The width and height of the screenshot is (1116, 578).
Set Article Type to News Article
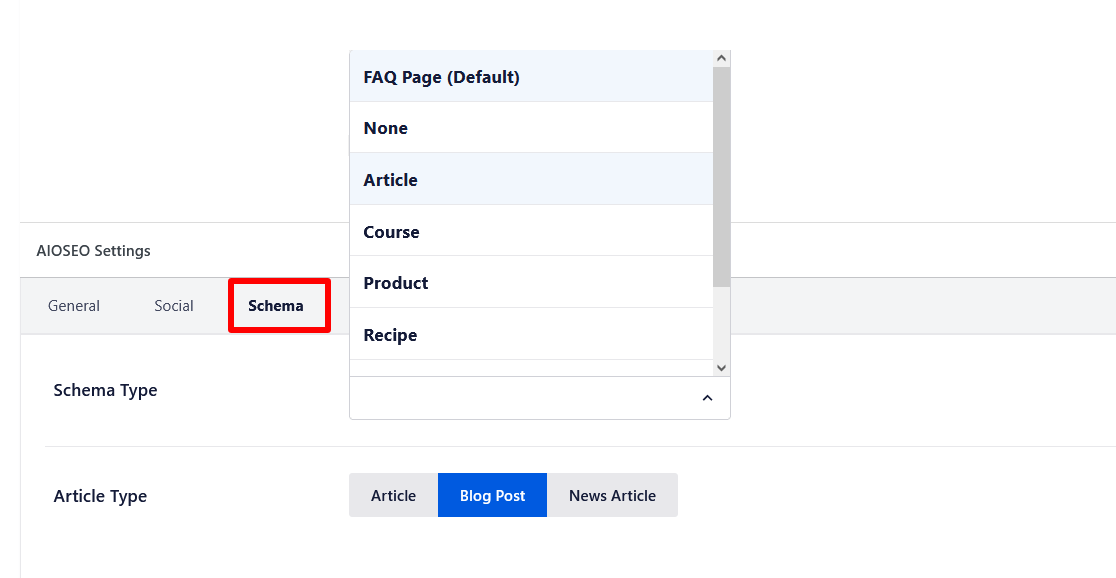coord(612,495)
